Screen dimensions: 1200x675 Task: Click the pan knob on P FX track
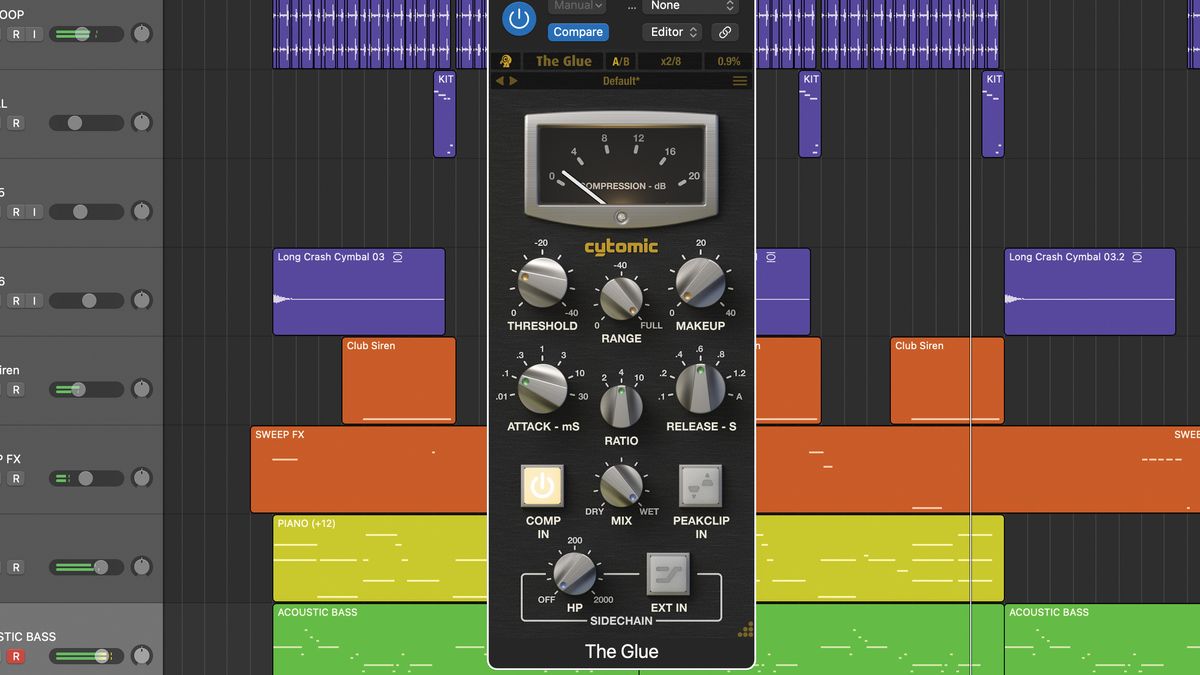142,478
